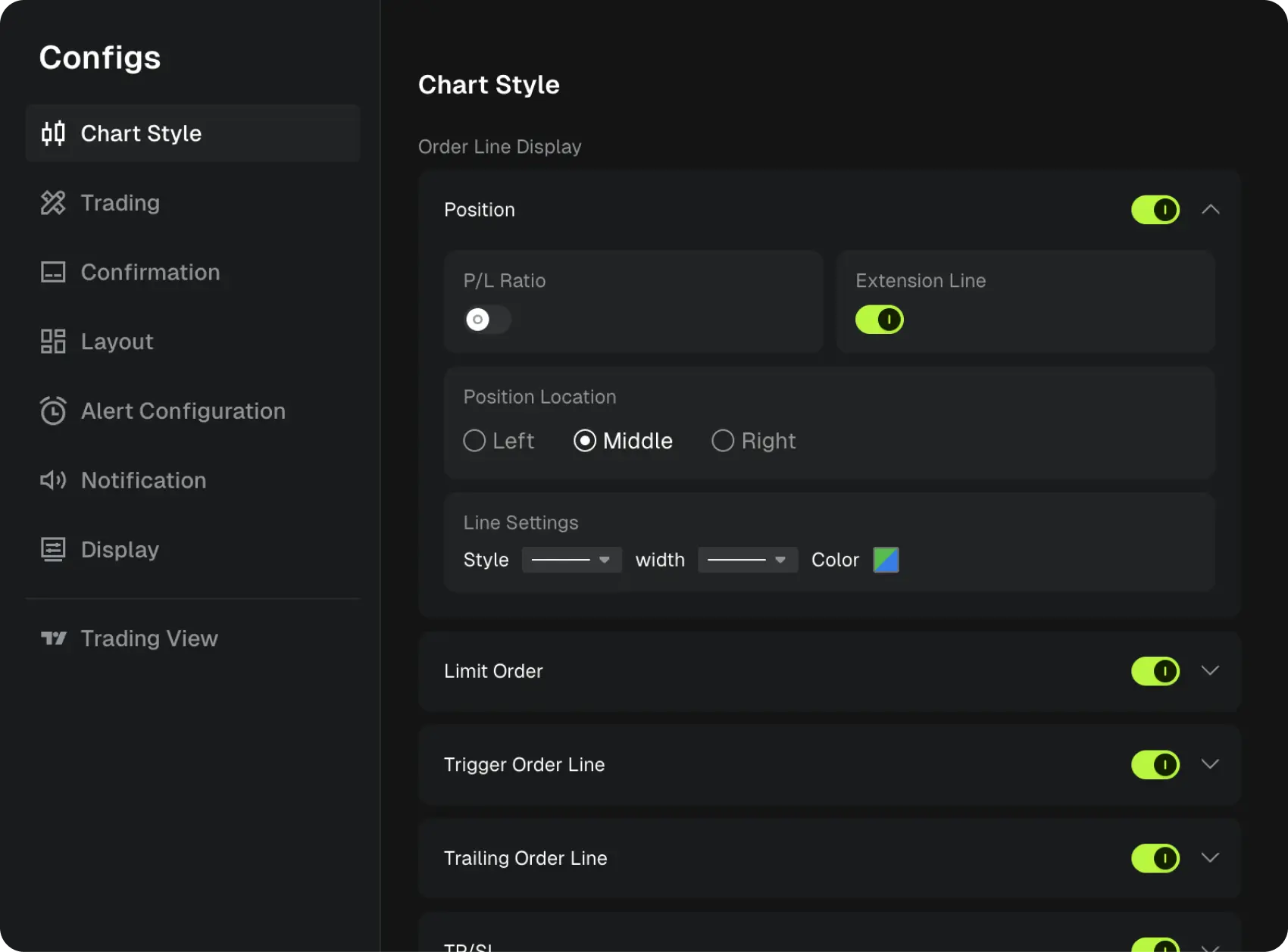Open Trading View section
Screen dimensions: 1288x952
click(192, 638)
